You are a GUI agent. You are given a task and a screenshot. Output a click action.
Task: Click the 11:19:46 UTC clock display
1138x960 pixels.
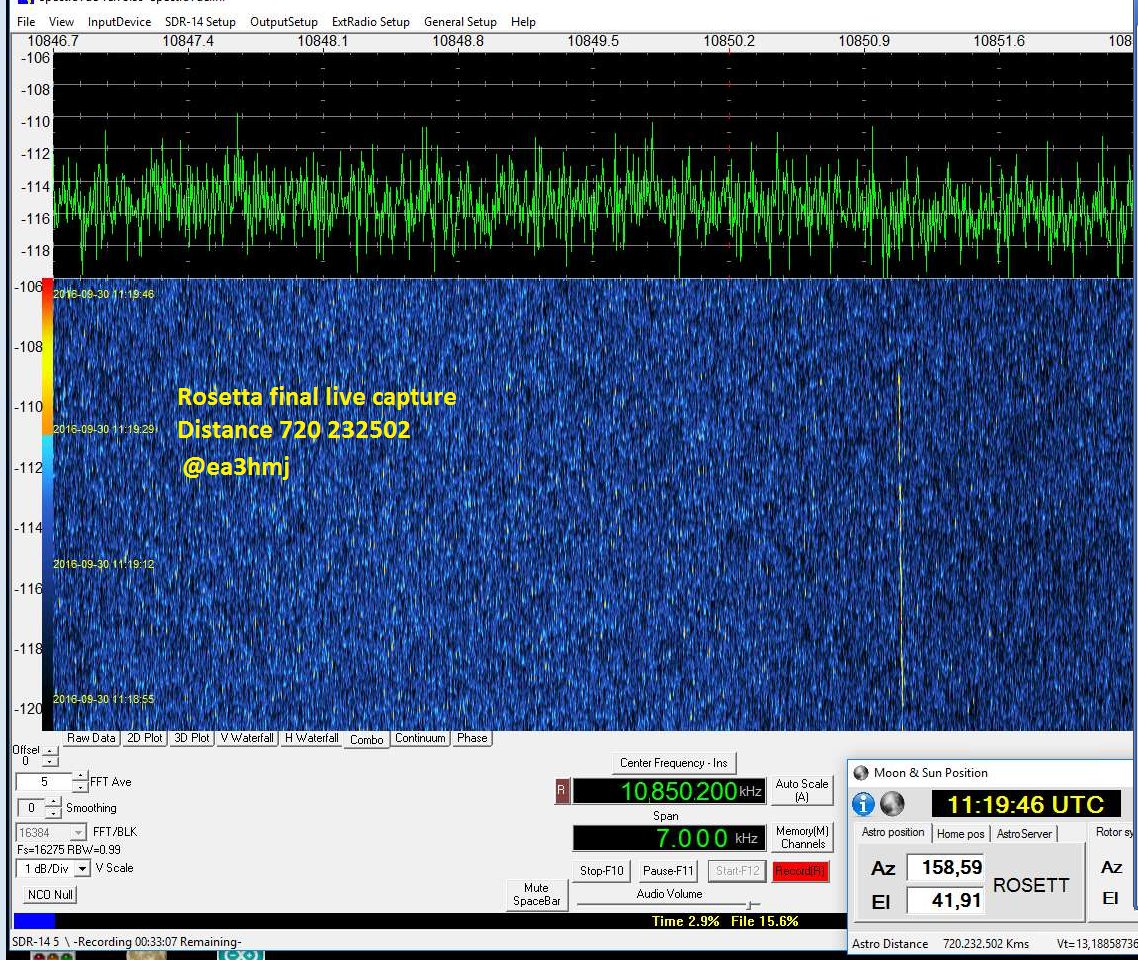(1026, 804)
